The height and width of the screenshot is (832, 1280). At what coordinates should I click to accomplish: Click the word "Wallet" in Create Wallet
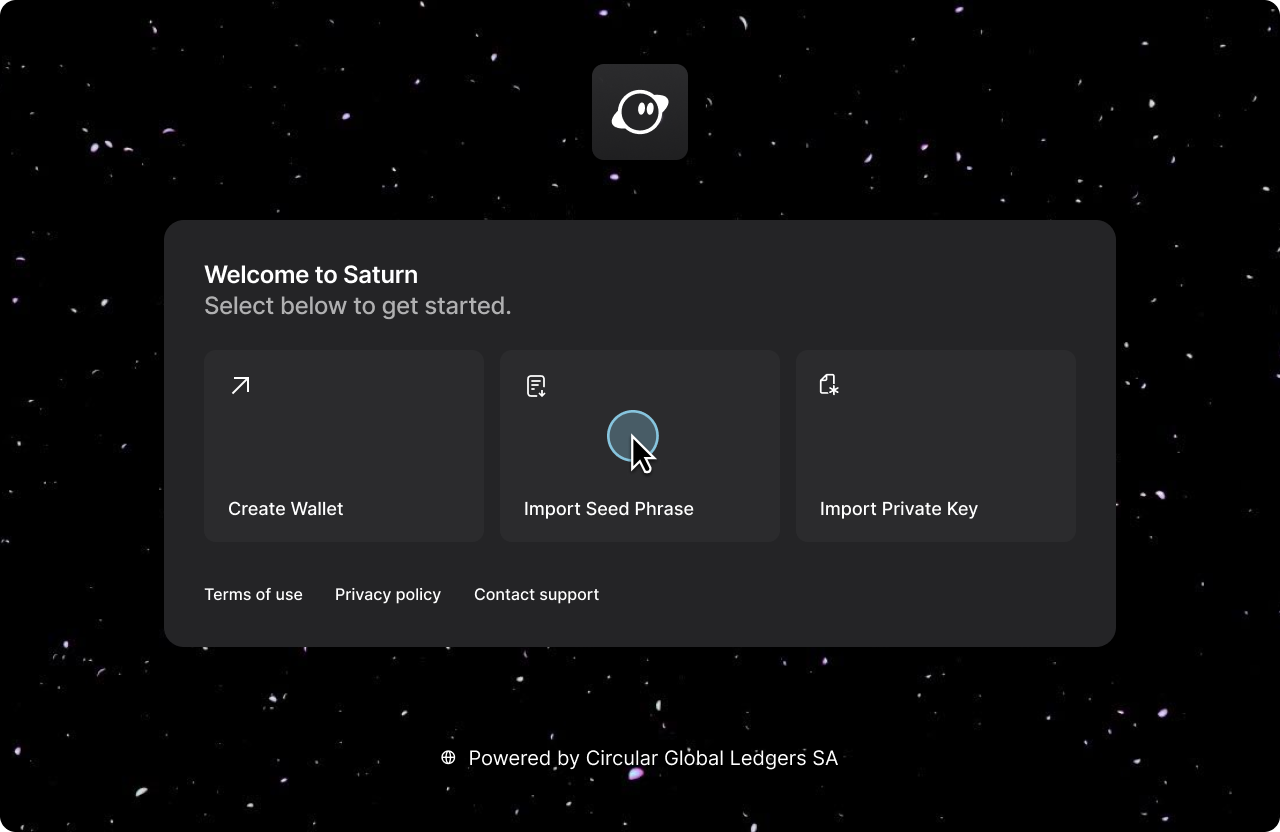(314, 509)
